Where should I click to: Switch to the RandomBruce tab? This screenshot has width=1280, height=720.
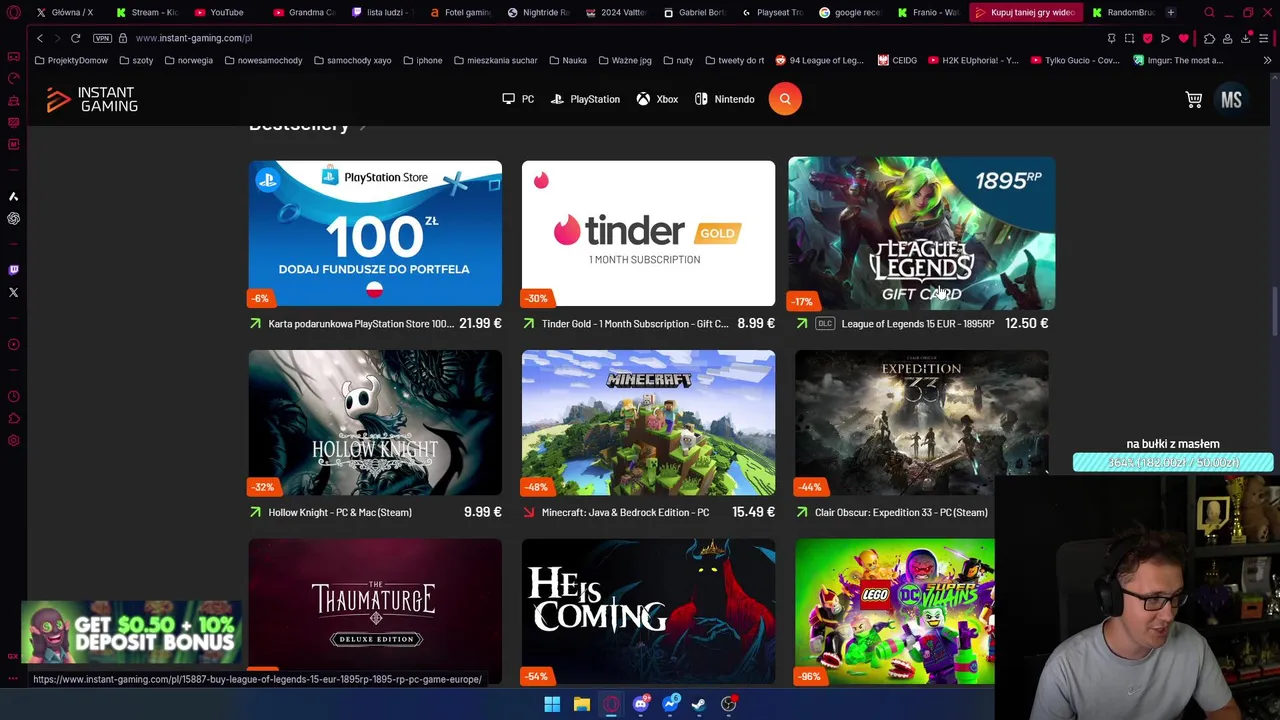pyautogui.click(x=1121, y=13)
